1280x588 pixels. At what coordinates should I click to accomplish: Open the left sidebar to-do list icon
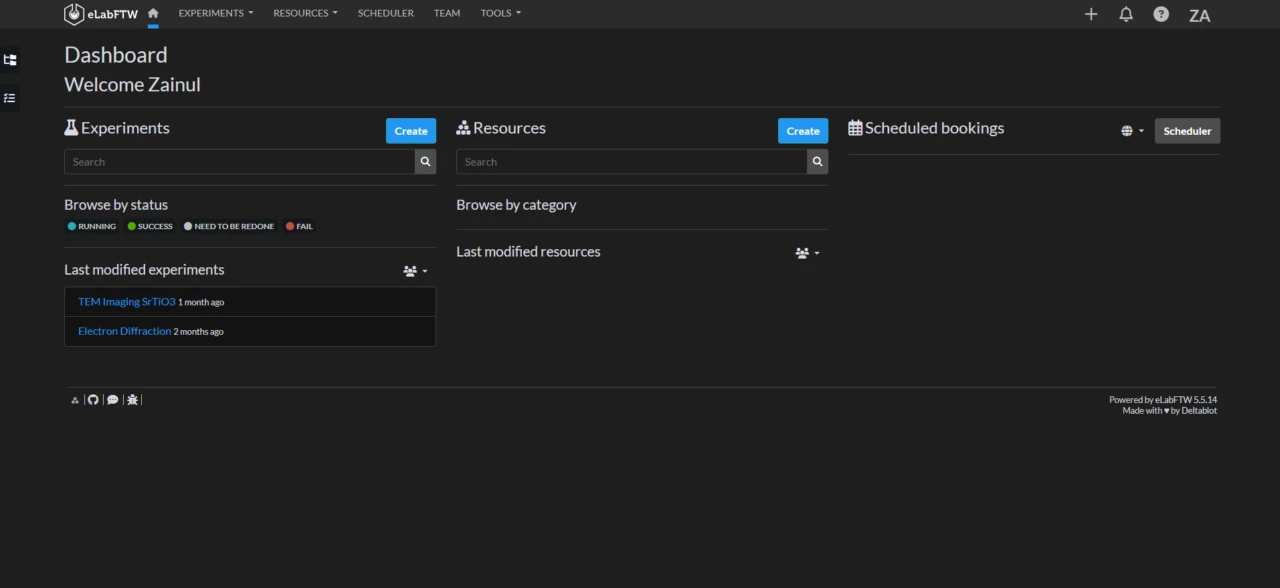[x=10, y=98]
